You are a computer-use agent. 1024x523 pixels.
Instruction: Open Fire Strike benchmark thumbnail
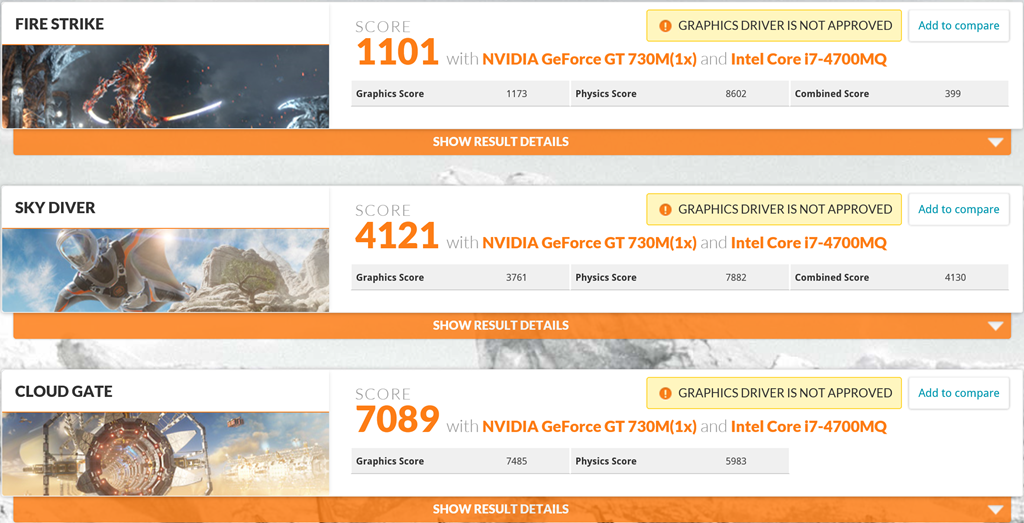click(x=165, y=87)
